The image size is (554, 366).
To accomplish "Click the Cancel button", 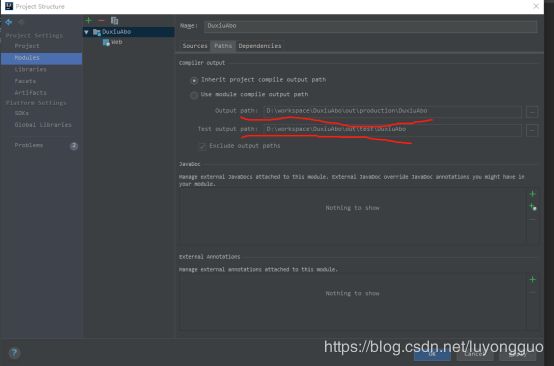I will (x=474, y=354).
